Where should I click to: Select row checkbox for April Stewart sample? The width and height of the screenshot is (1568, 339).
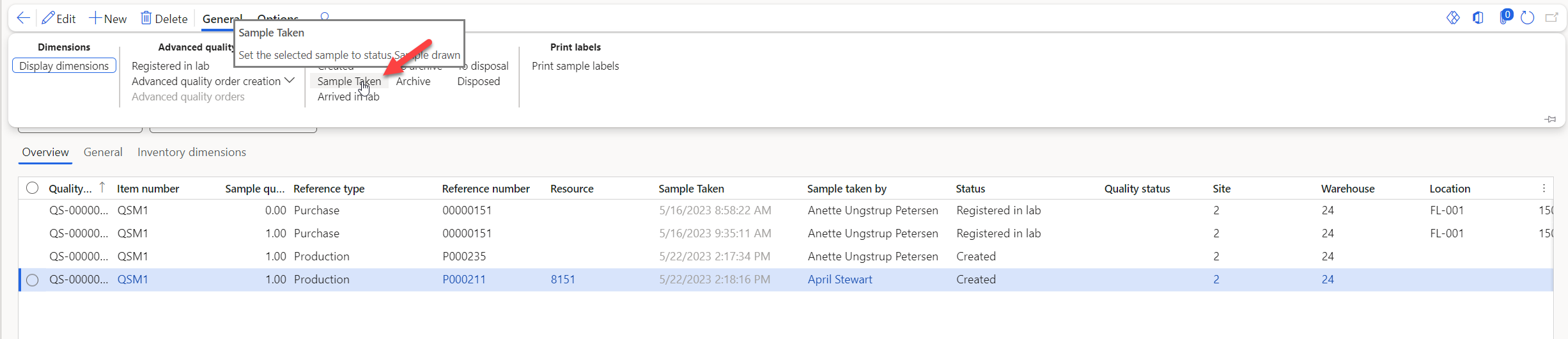coord(33,280)
